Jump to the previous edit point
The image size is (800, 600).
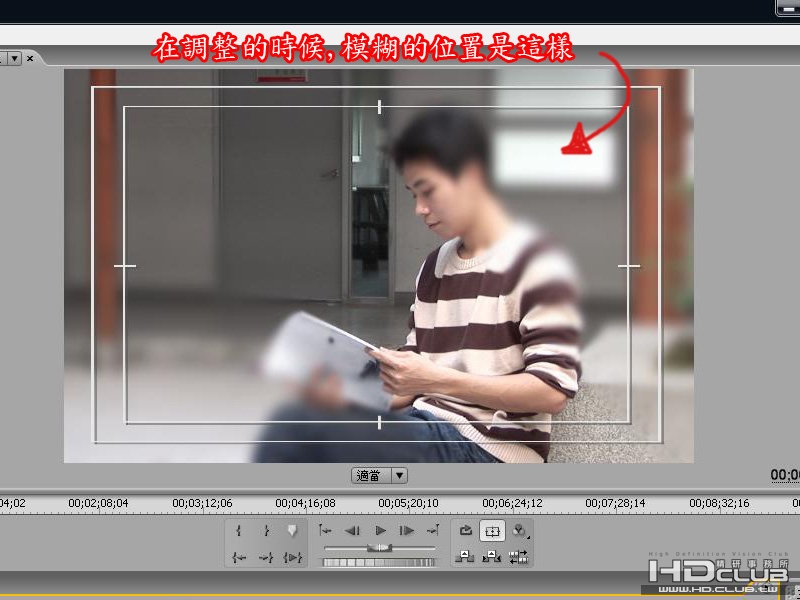[x=325, y=531]
